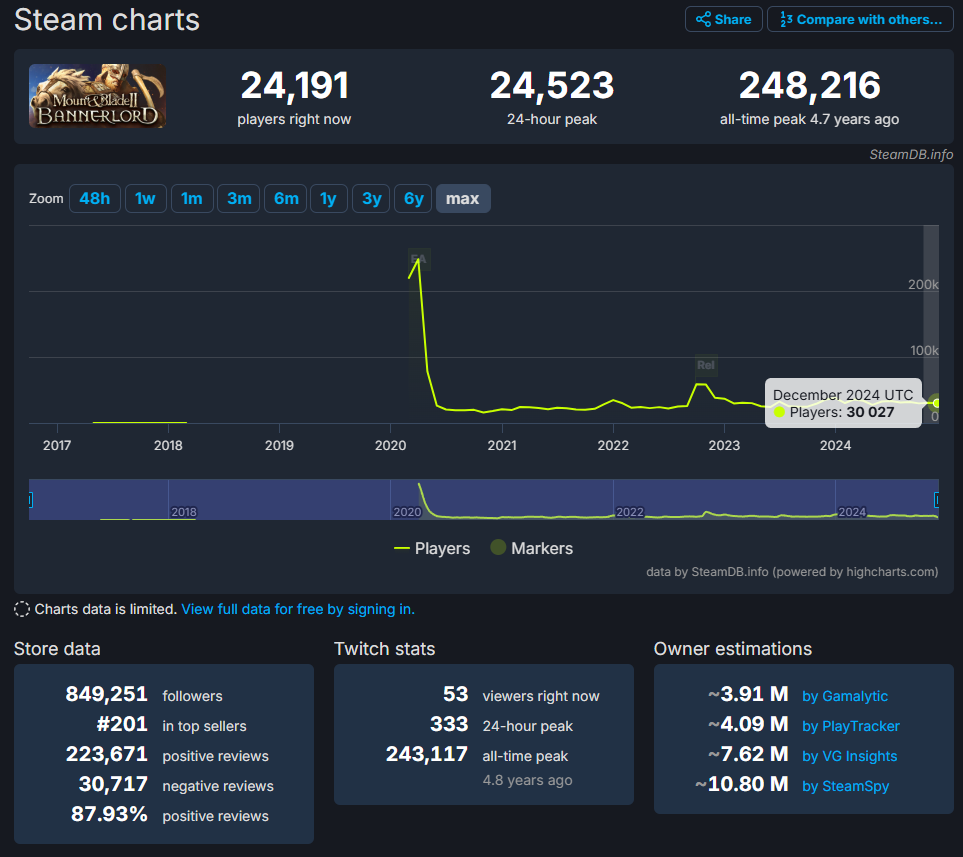Click the 24,523 24-hour peak value
This screenshot has width=963, height=857.
coord(552,85)
